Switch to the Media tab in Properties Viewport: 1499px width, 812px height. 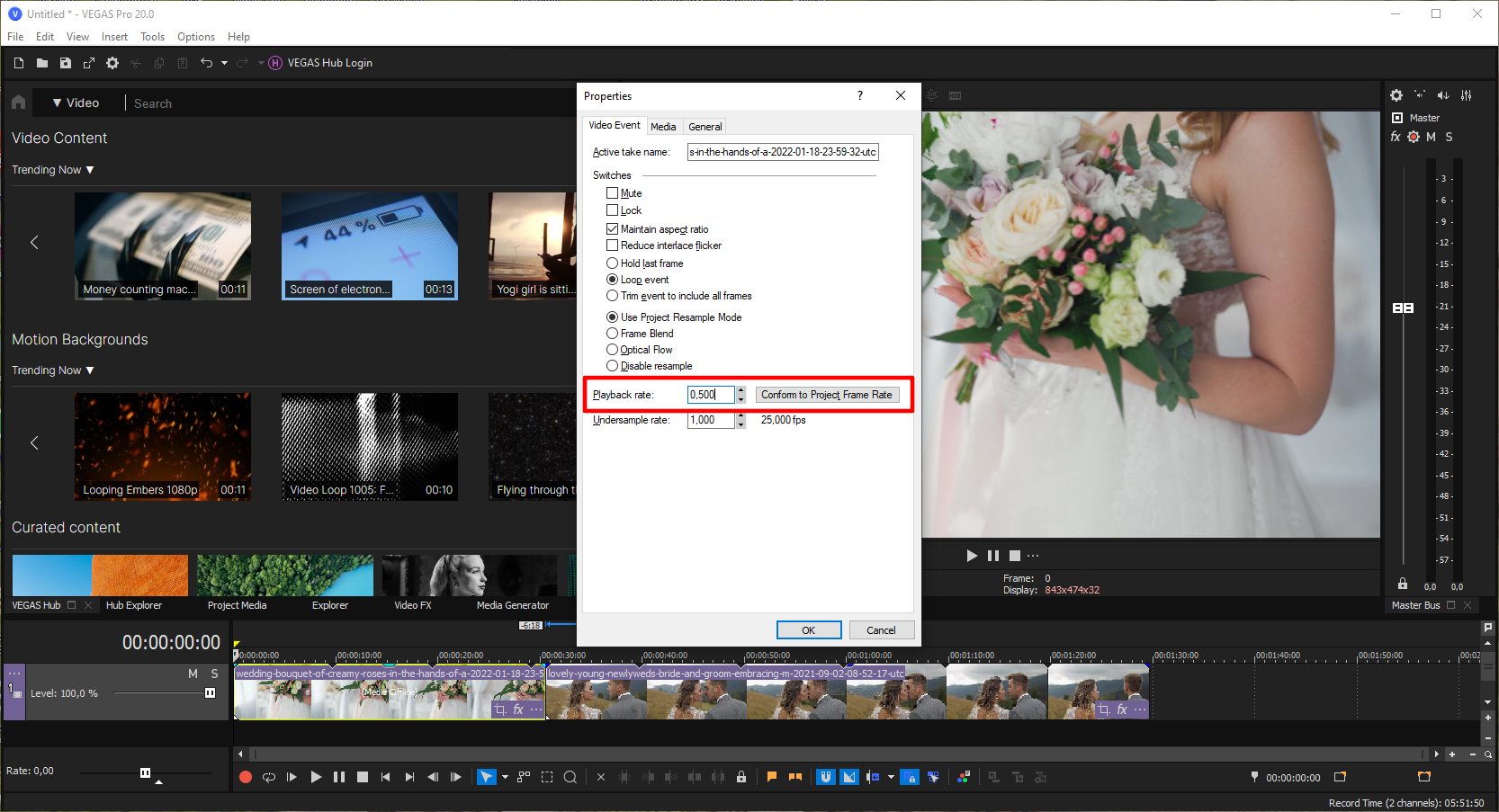[x=663, y=127]
